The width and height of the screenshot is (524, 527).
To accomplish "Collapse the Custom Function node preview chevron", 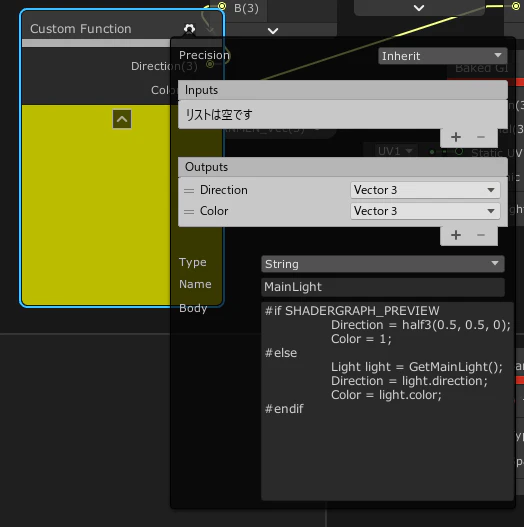I will click(122, 119).
